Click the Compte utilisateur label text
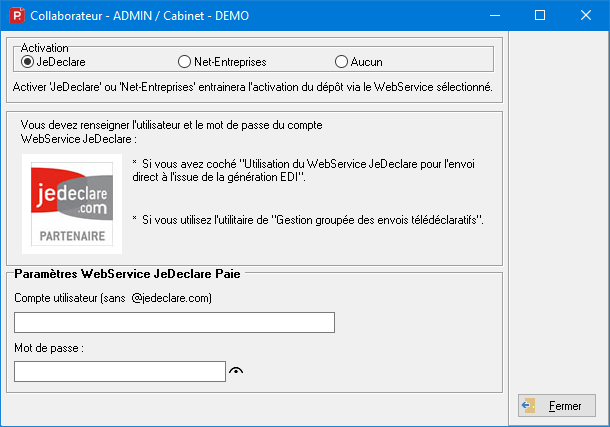 112,298
